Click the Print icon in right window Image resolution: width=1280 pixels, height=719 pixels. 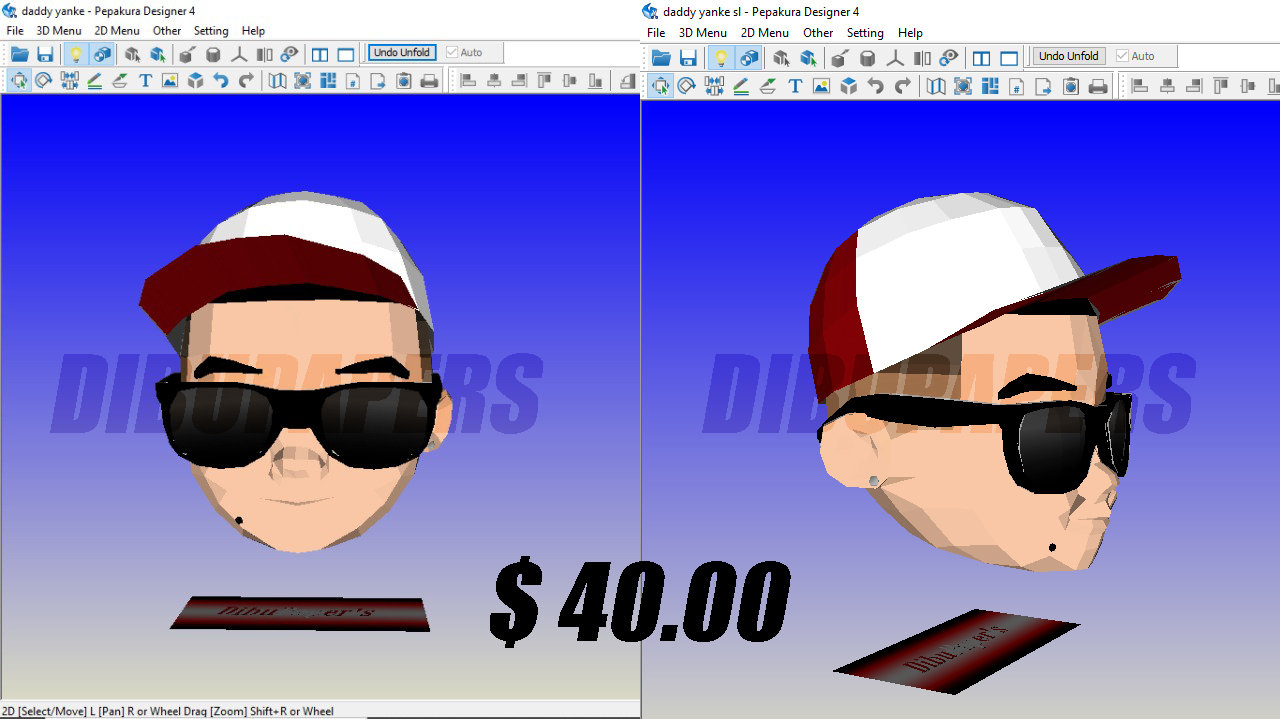(1098, 86)
